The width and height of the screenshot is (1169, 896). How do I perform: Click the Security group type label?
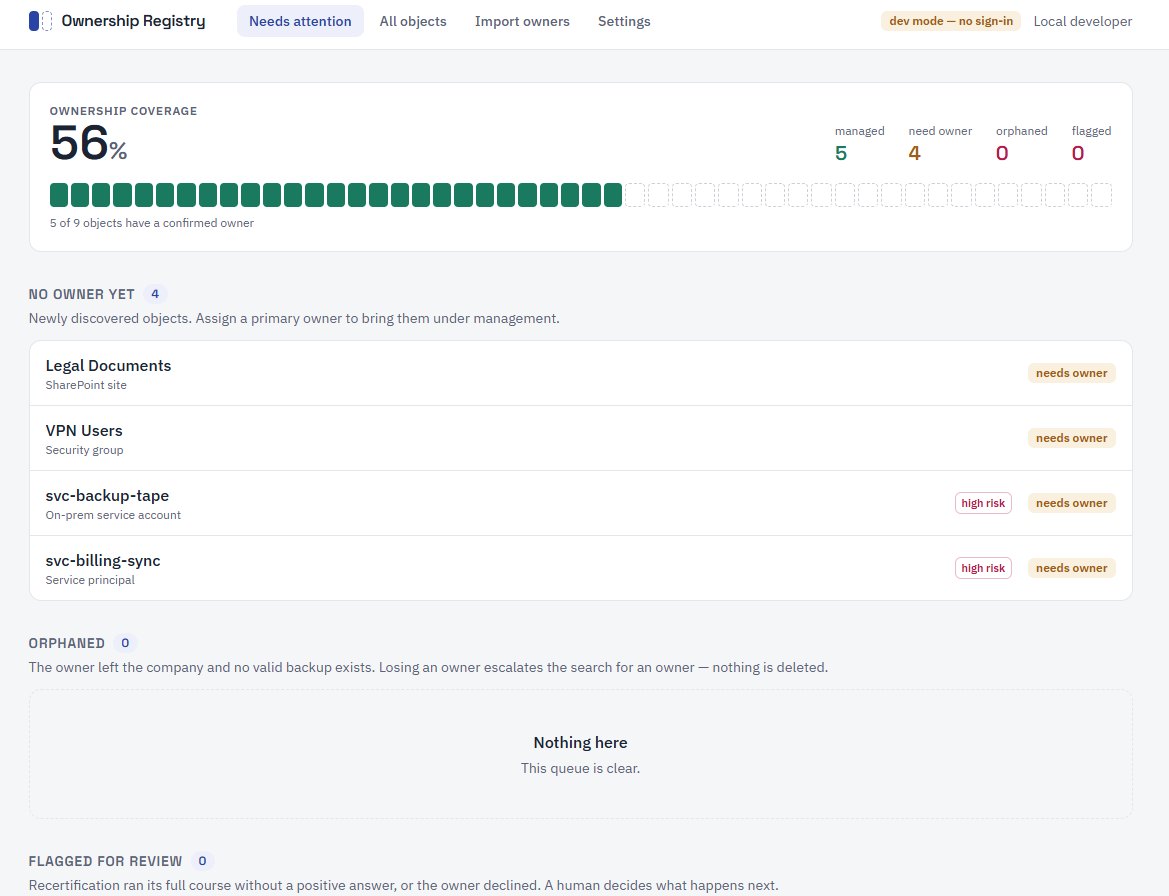pyautogui.click(x=84, y=450)
